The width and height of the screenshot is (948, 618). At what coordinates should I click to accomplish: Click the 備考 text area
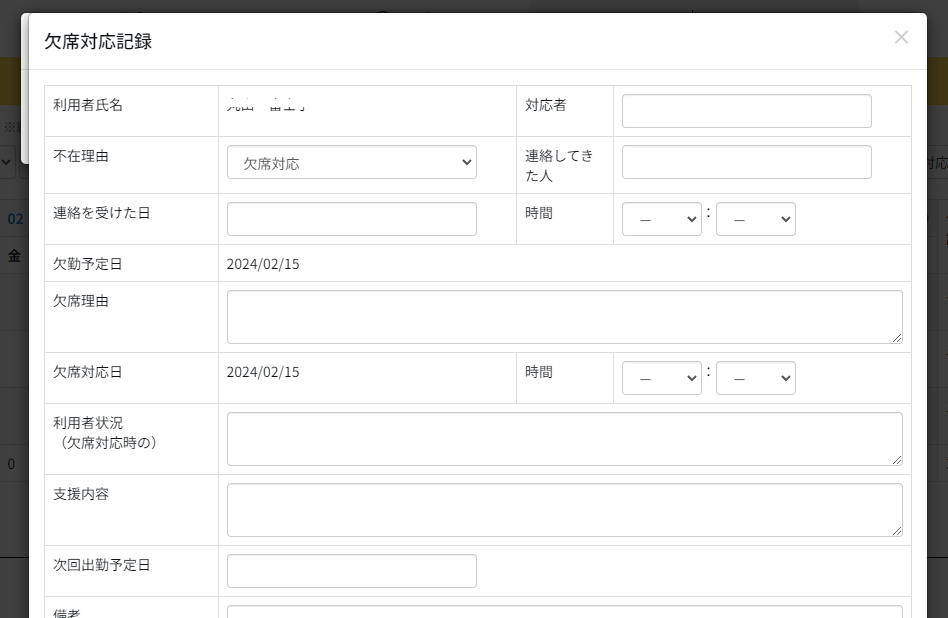564,611
